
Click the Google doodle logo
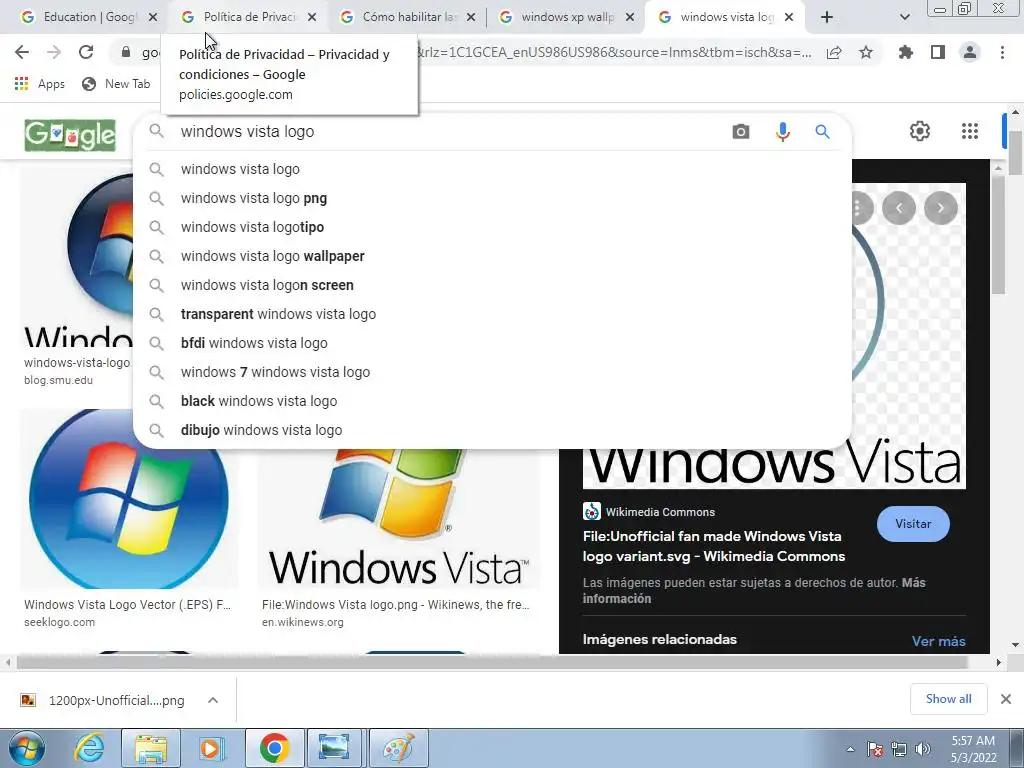(x=70, y=135)
